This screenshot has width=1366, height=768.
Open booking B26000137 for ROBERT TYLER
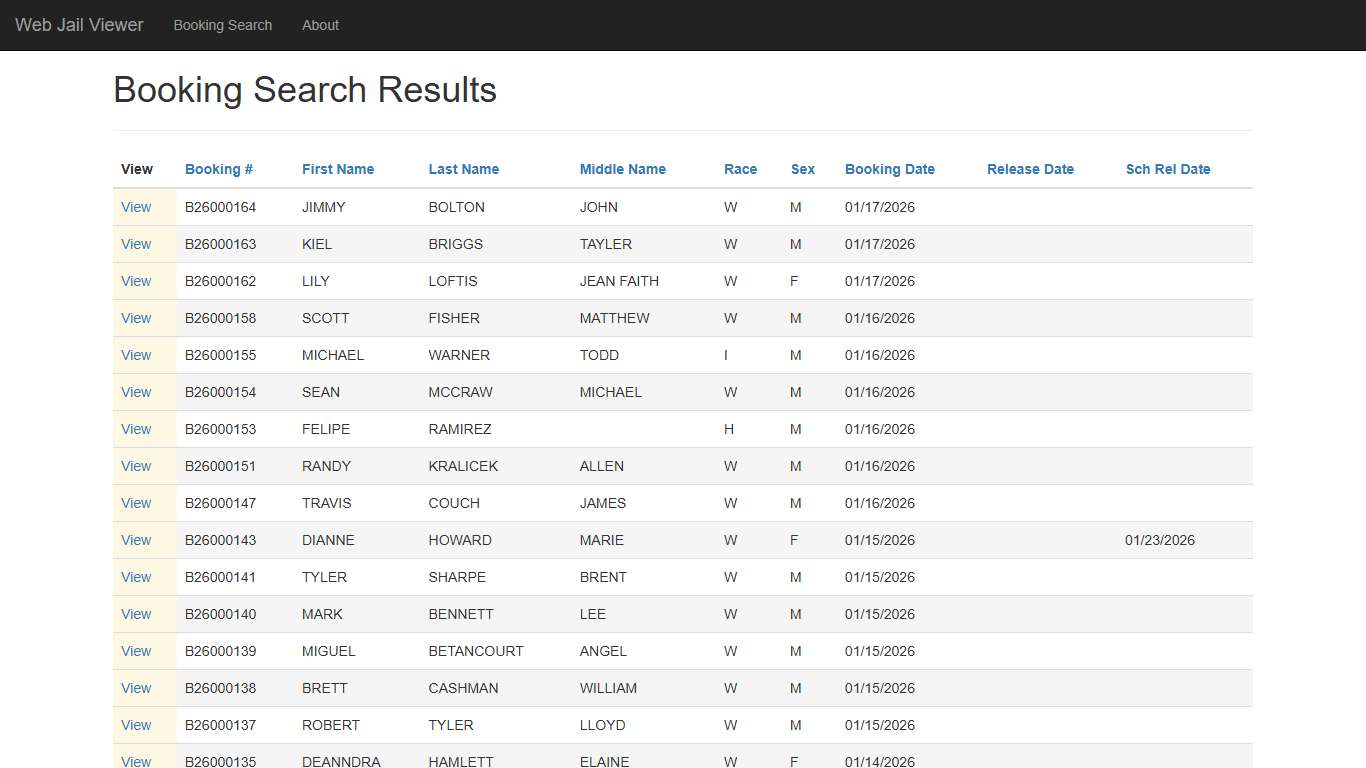click(136, 725)
